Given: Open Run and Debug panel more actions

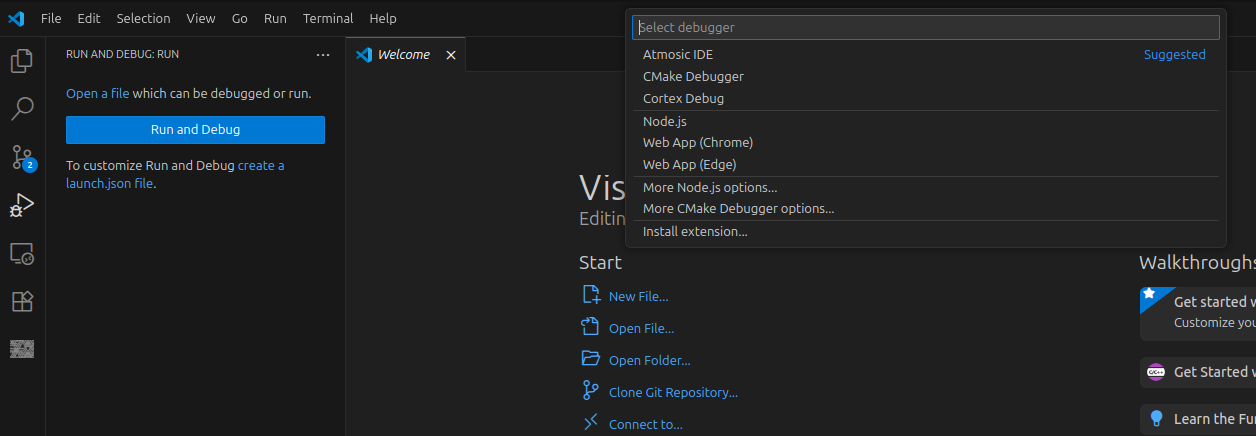Looking at the screenshot, I should click(322, 55).
